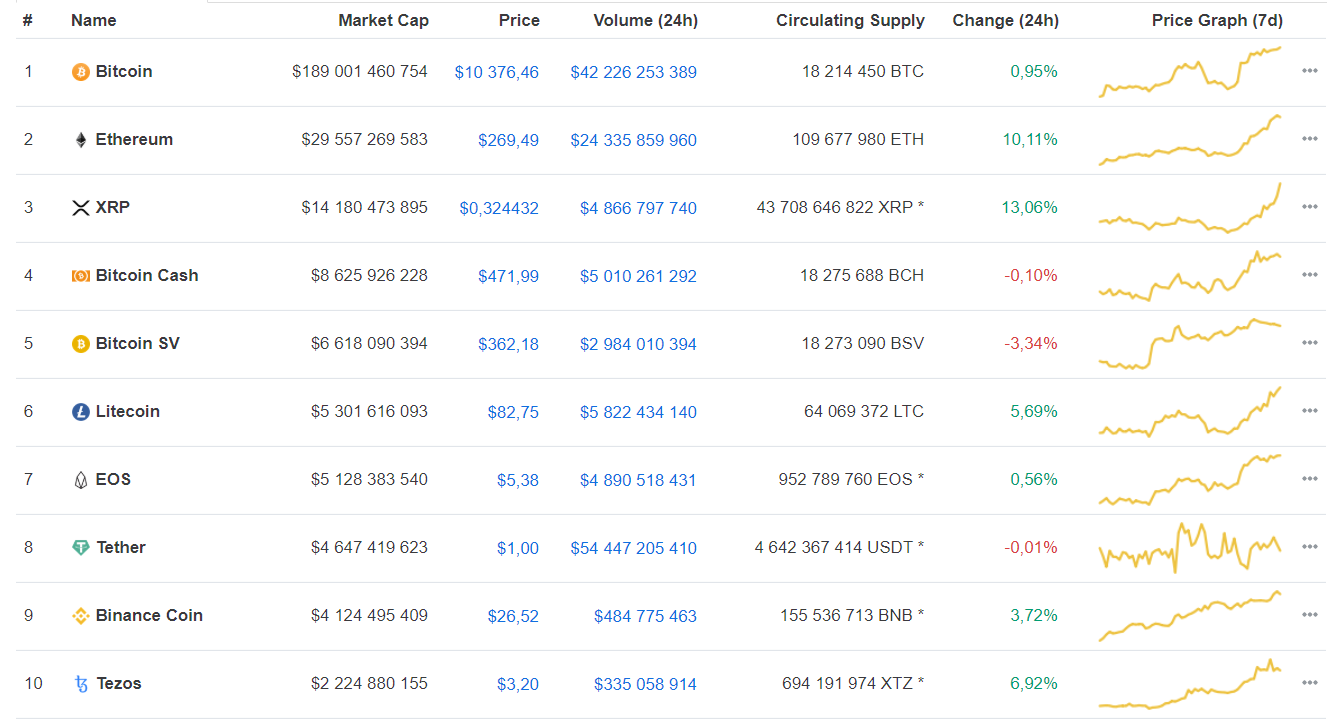Viewport: 1343px width, 725px height.
Task: Click Bitcoin SV 24h change -3,34%
Action: [1031, 344]
